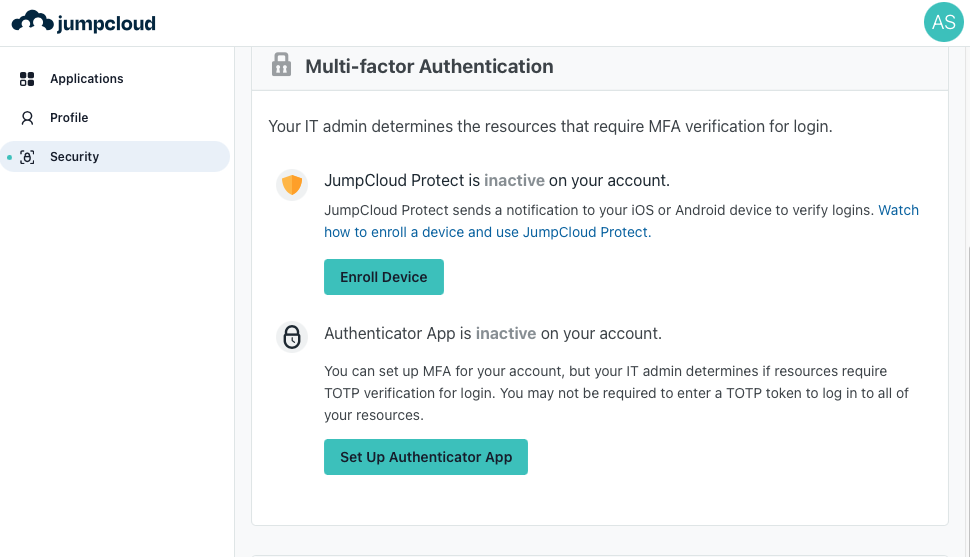Open the Watch how to enroll link
Screen dimensions: 970x557
coord(621,221)
